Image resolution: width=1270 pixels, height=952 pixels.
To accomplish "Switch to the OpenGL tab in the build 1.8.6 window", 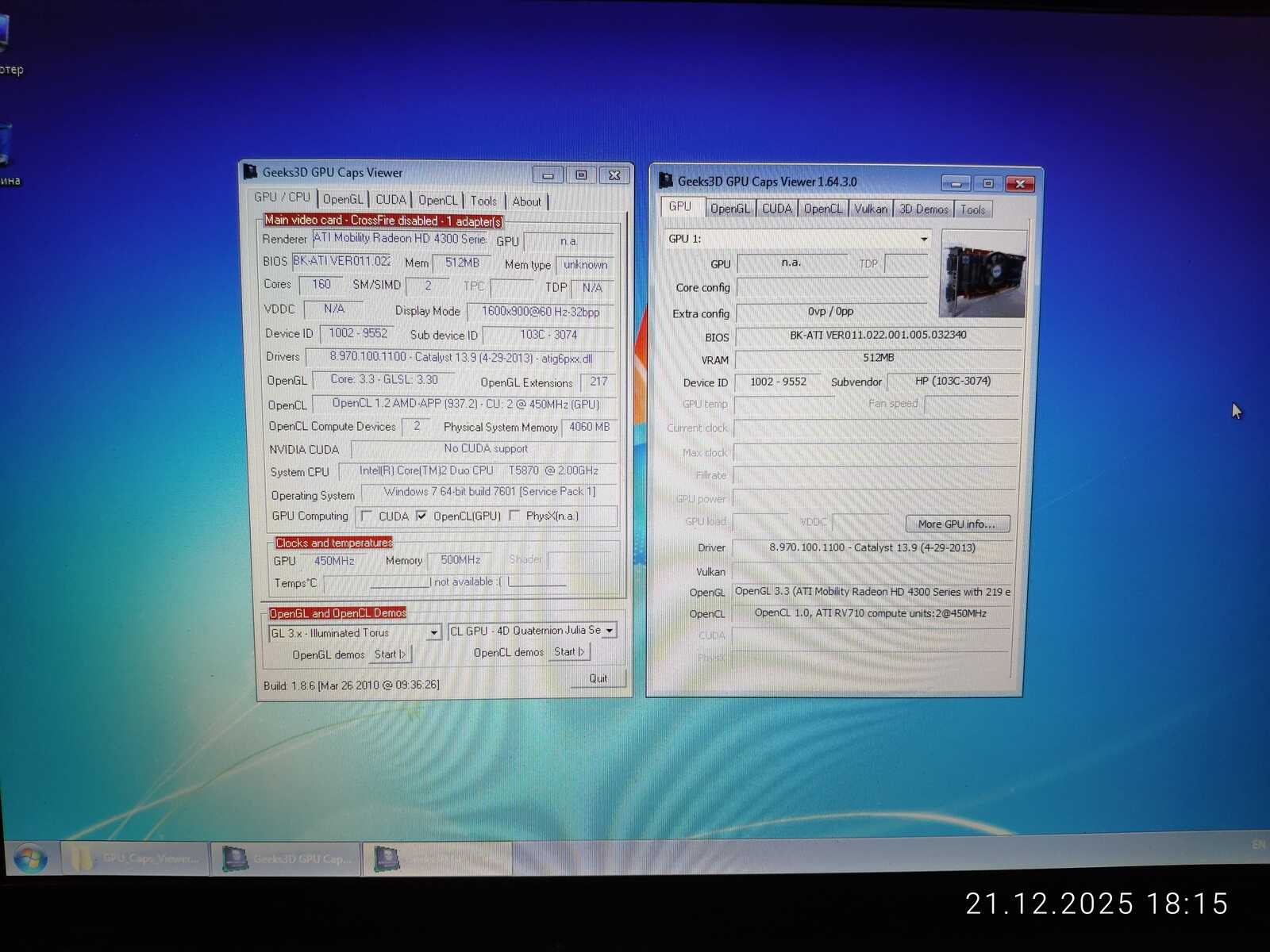I will point(343,199).
